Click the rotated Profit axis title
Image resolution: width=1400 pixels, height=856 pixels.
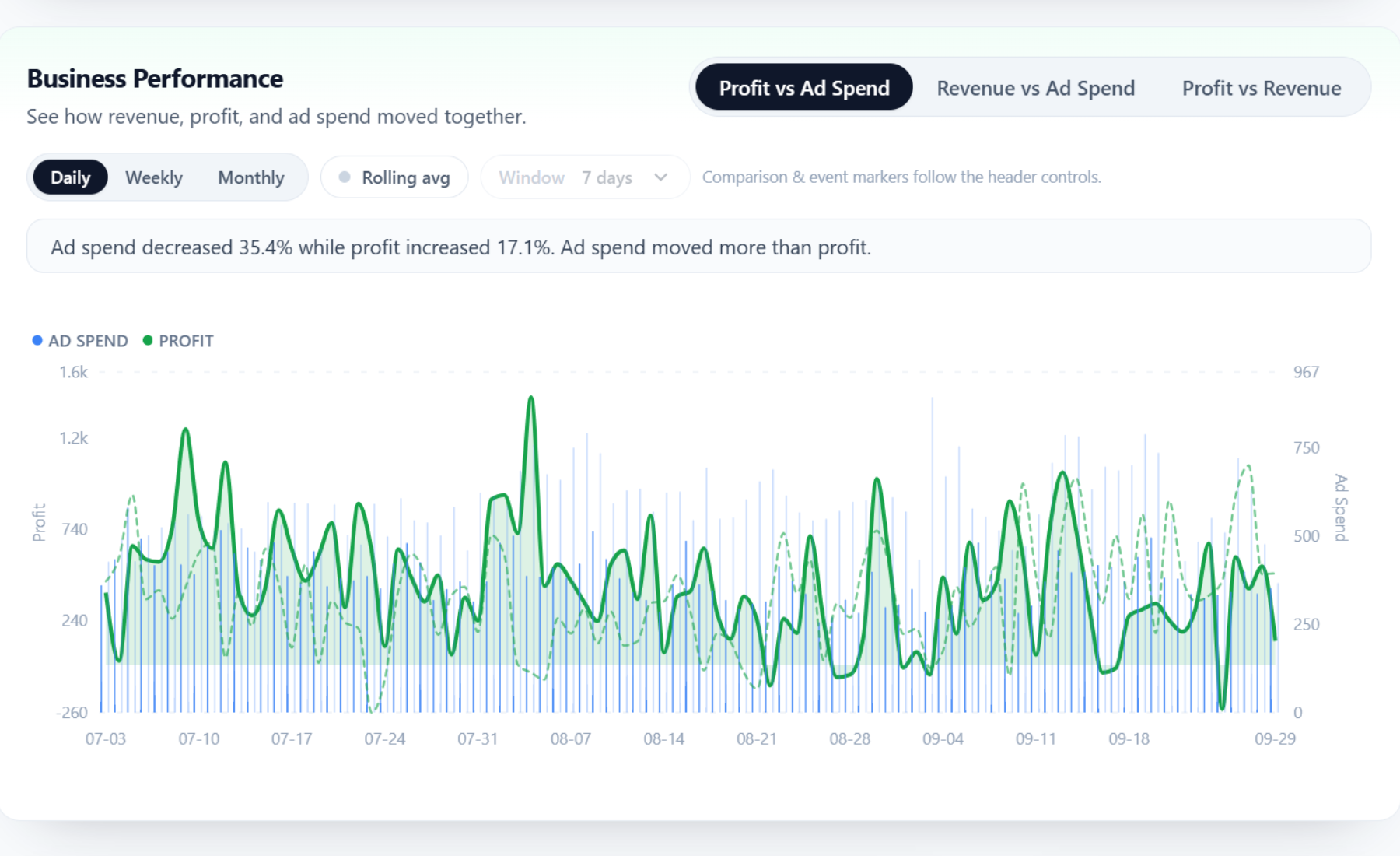pyautogui.click(x=39, y=522)
